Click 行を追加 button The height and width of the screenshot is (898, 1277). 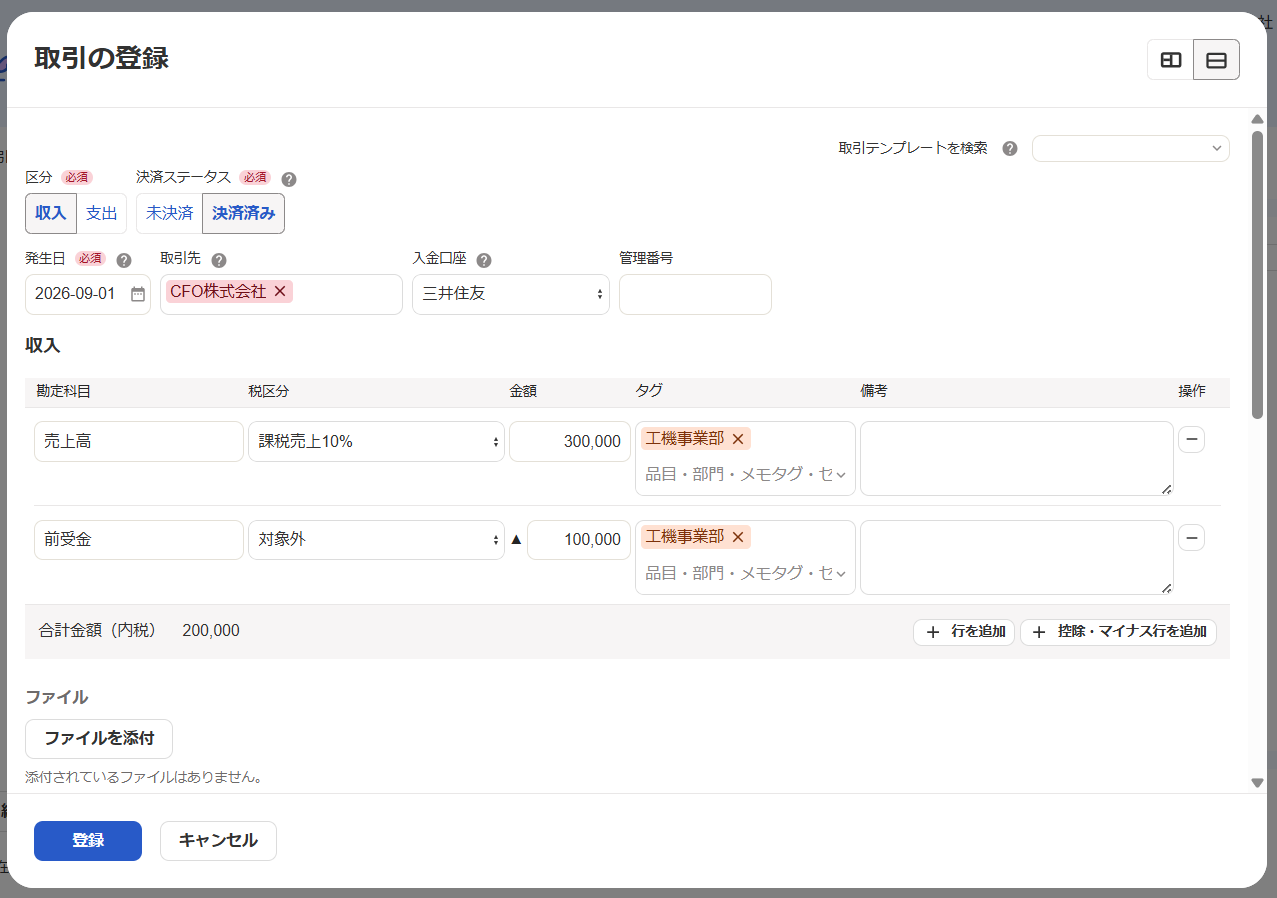pos(964,632)
